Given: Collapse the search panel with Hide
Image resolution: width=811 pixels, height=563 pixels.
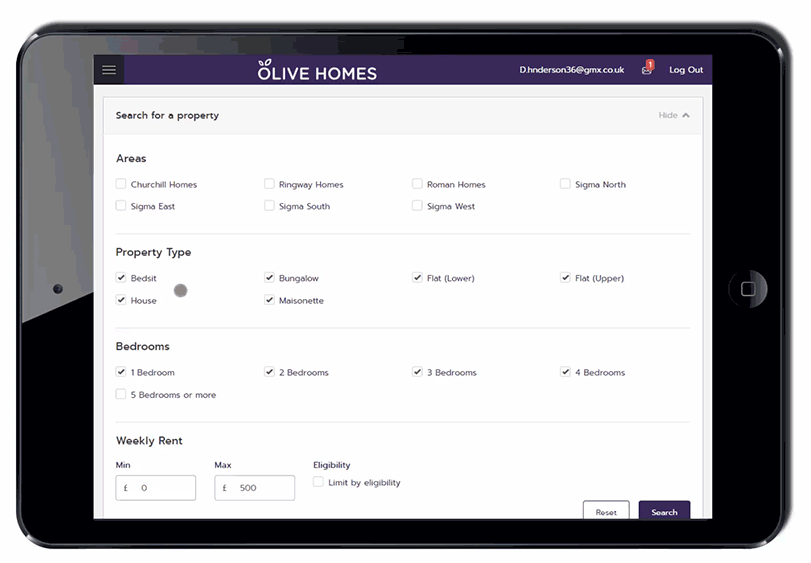Looking at the screenshot, I should coord(674,115).
